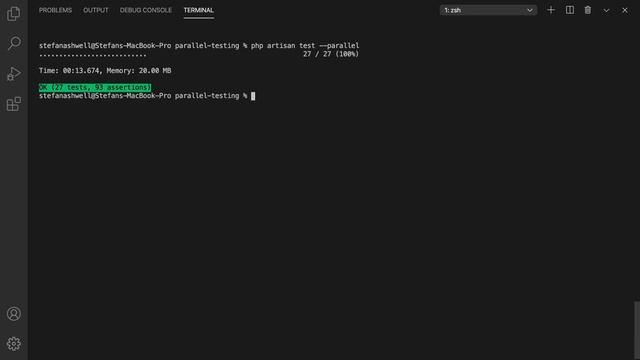Open the Search view
This screenshot has width=640, height=360.
pyautogui.click(x=14, y=43)
